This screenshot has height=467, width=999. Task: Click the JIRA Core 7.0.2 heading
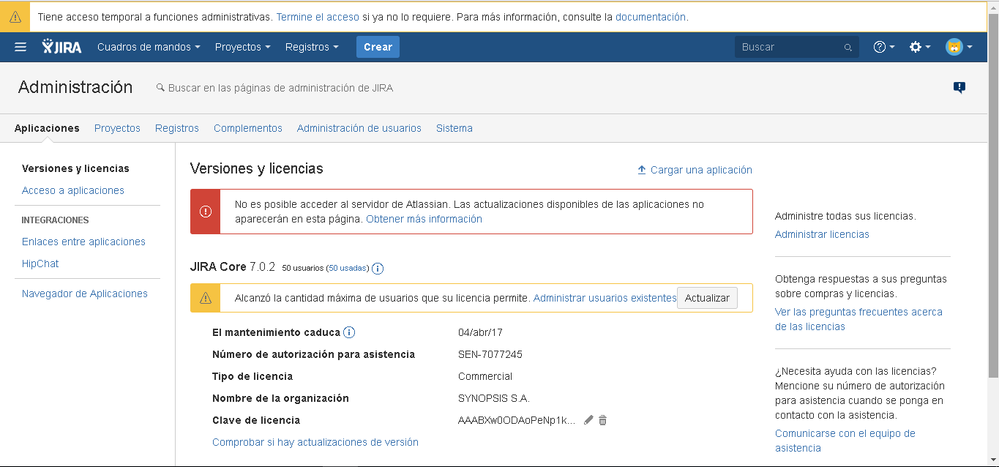233,267
